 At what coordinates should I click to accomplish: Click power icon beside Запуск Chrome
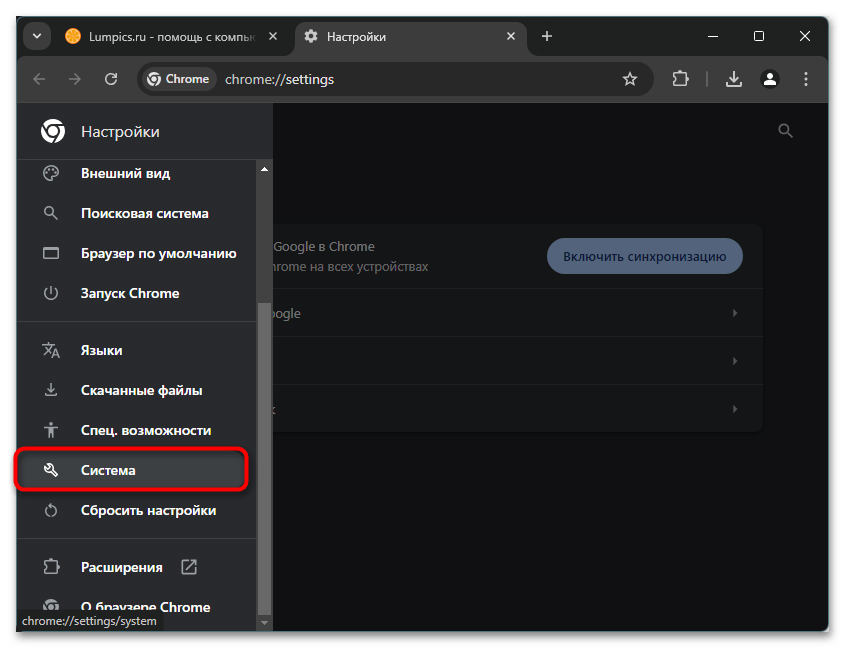(51, 293)
